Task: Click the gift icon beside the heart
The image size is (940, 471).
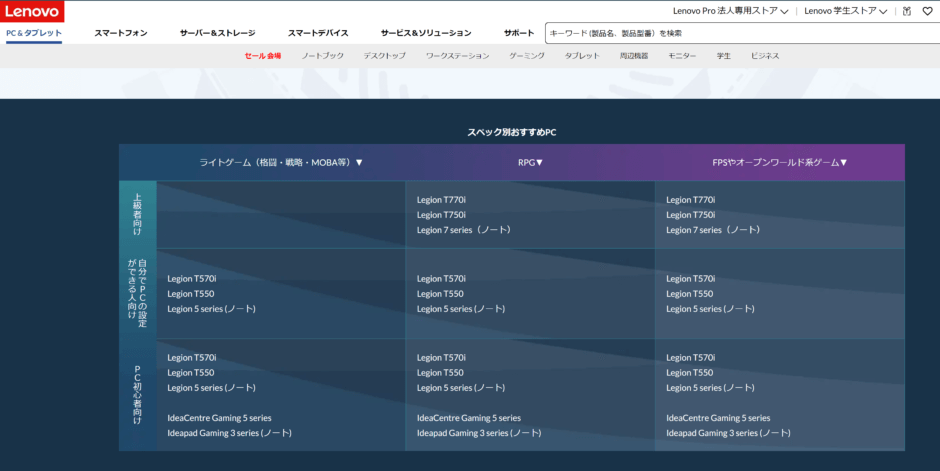Action: click(906, 11)
